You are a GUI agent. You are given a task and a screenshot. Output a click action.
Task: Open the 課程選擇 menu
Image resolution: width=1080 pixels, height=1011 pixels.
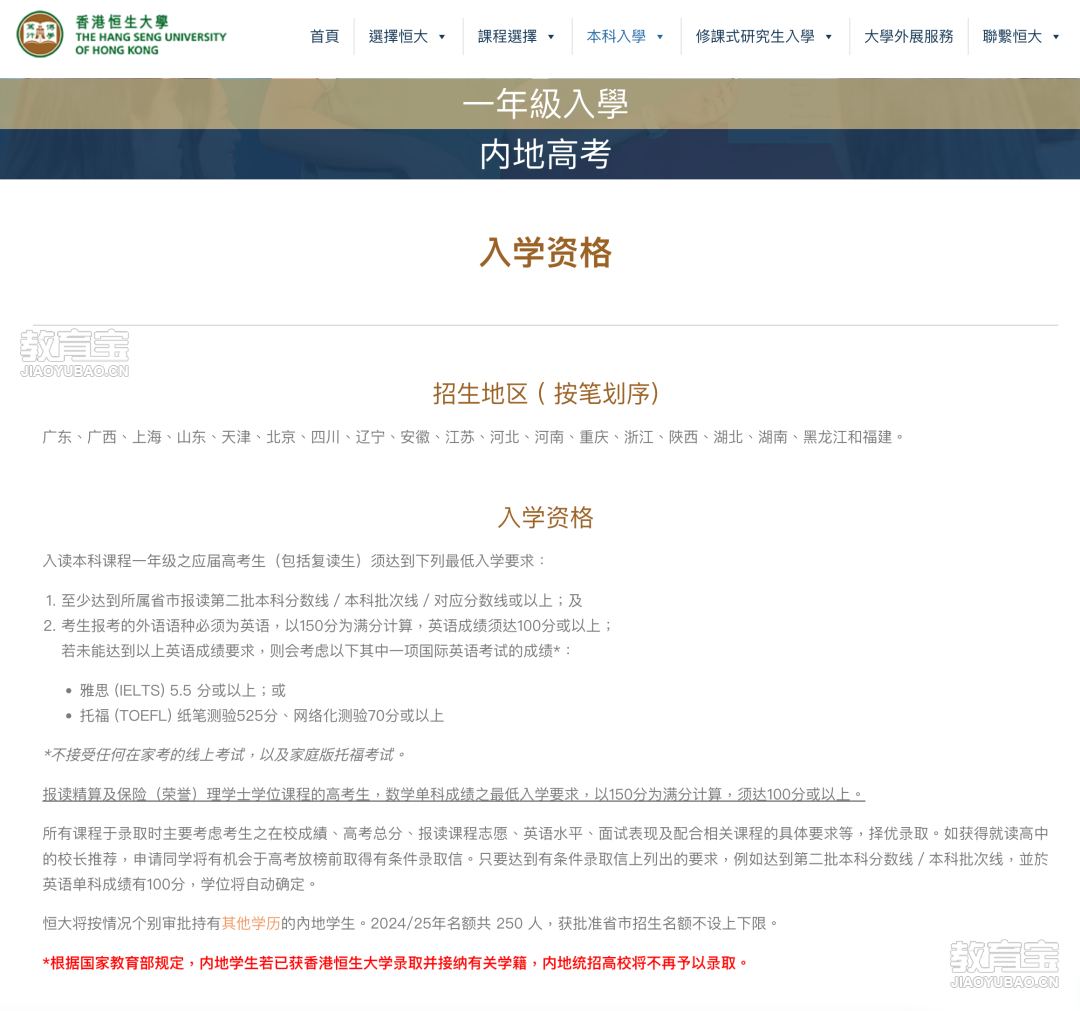(508, 37)
